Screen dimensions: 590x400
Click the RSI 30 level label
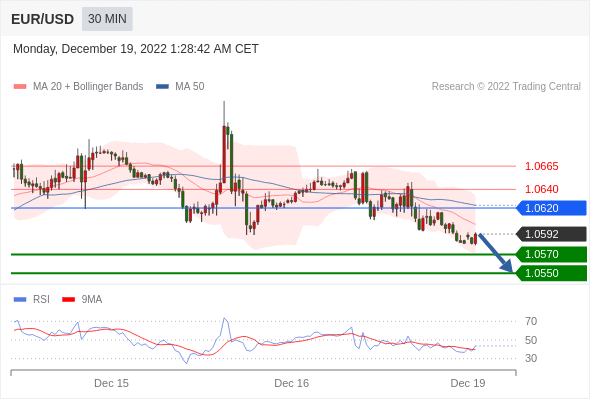531,358
